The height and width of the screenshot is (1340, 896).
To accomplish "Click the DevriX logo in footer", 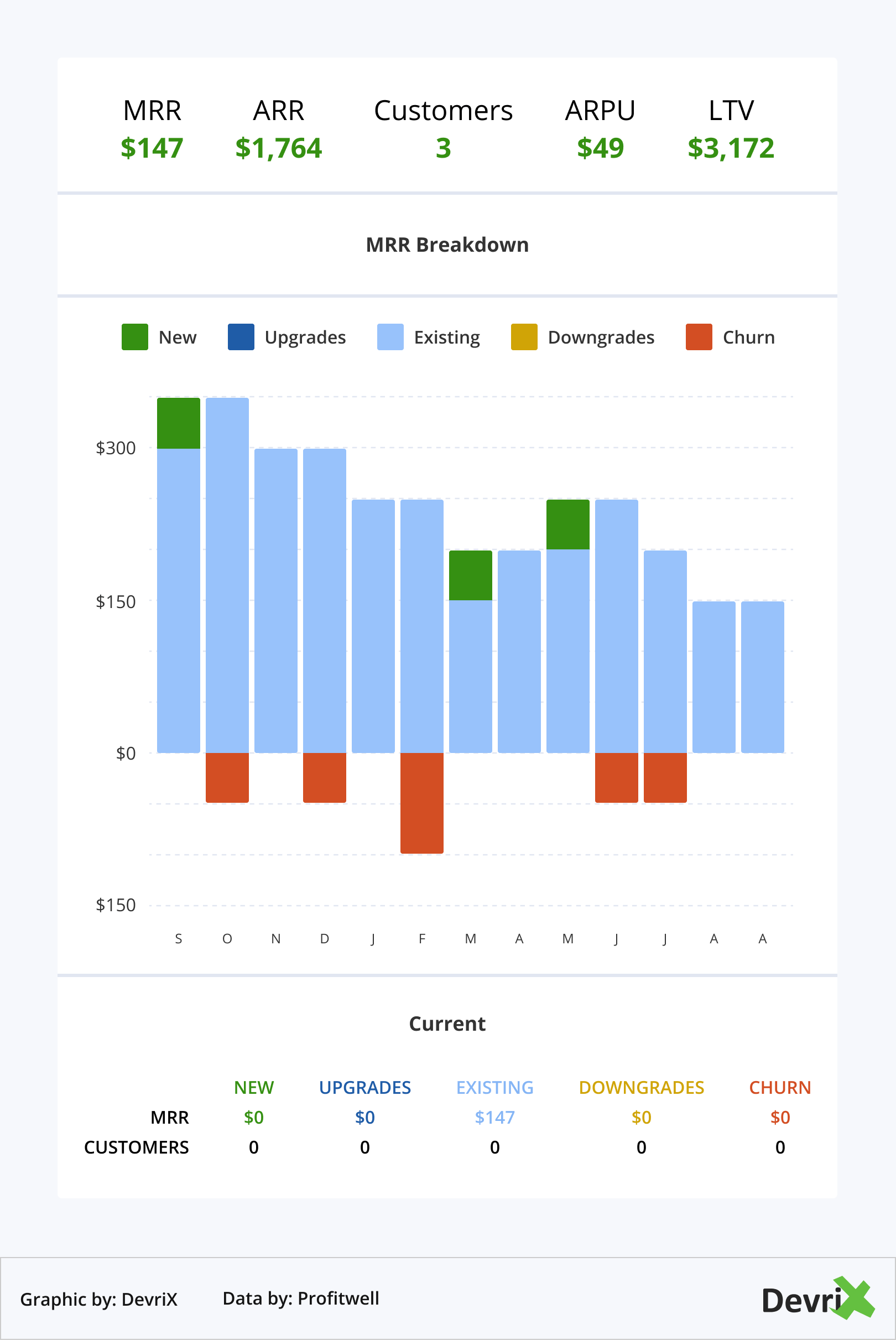I will pyautogui.click(x=819, y=1299).
